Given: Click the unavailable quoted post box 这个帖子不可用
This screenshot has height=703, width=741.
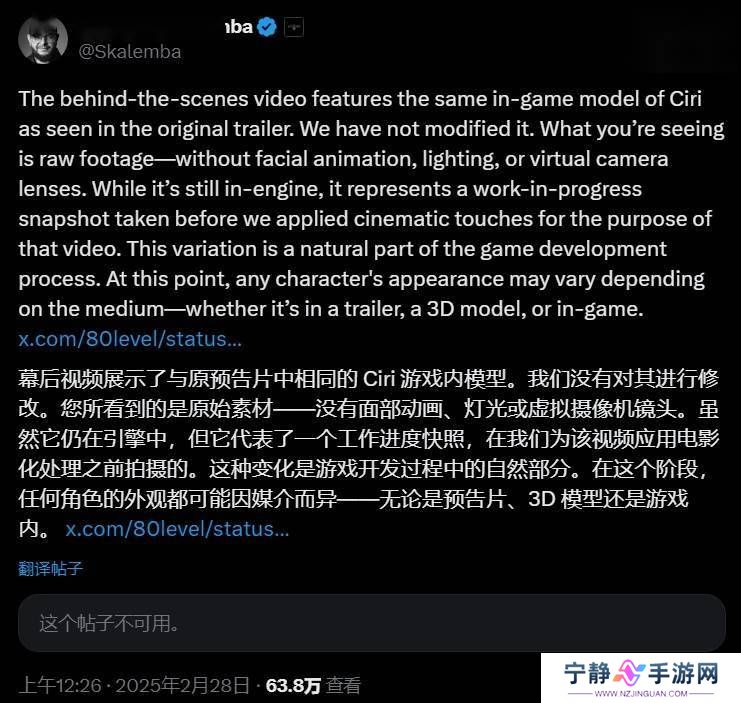Looking at the screenshot, I should tap(371, 623).
